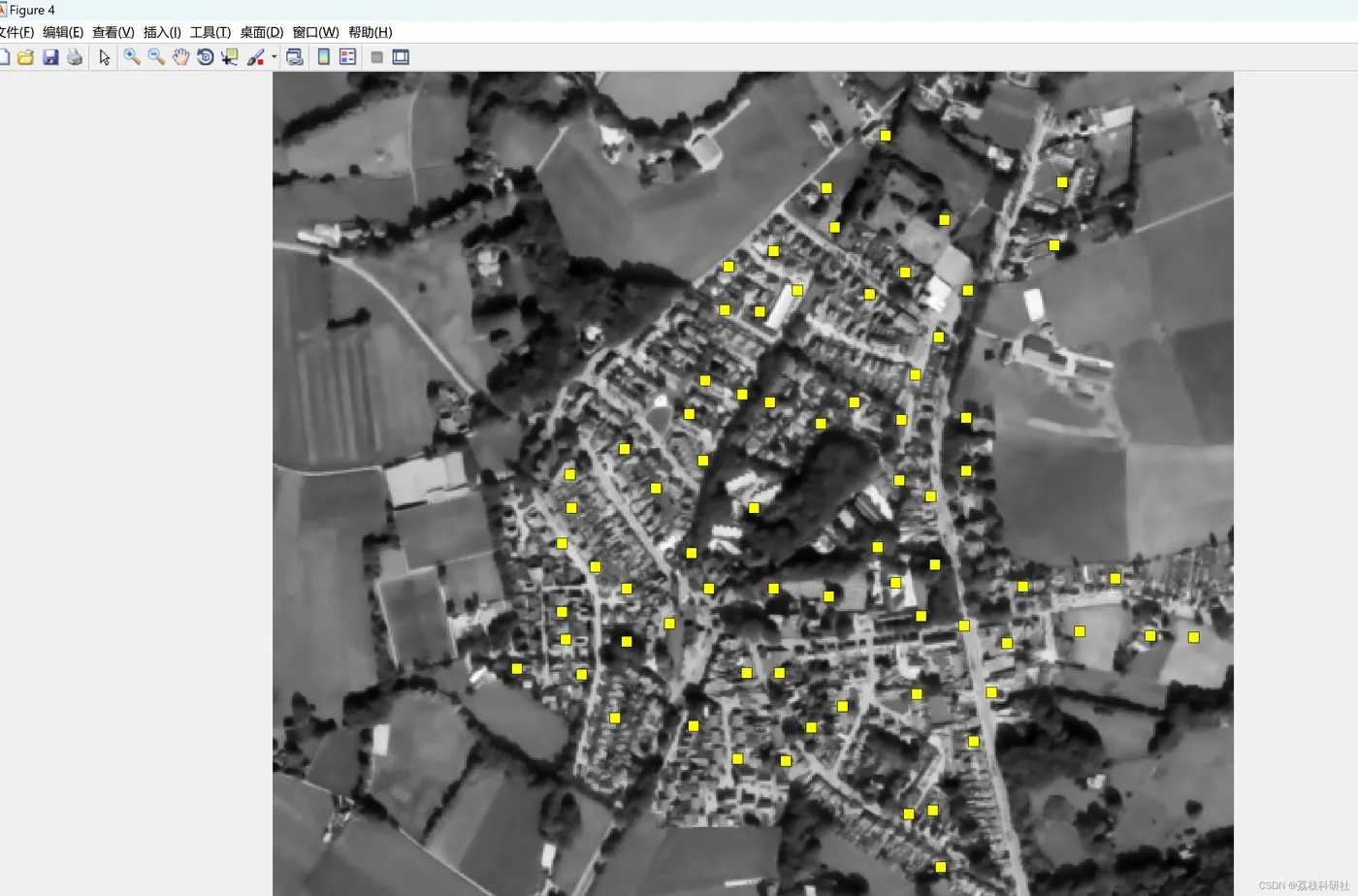Open the 插入(I) menu
1358x896 pixels.
tap(162, 32)
